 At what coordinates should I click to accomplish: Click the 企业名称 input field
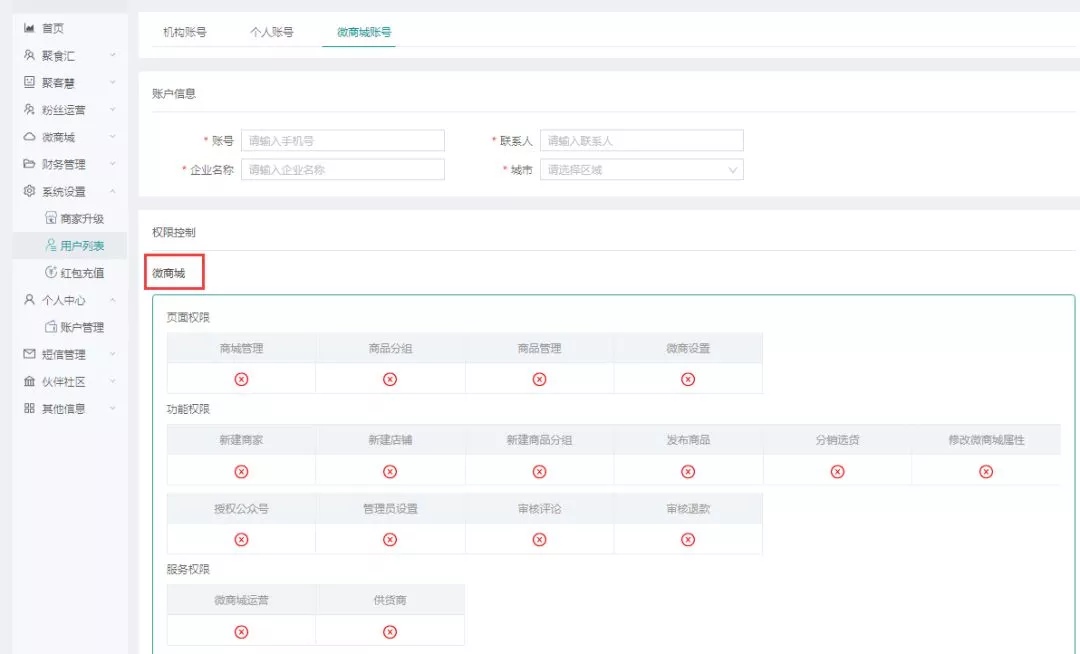coord(342,170)
